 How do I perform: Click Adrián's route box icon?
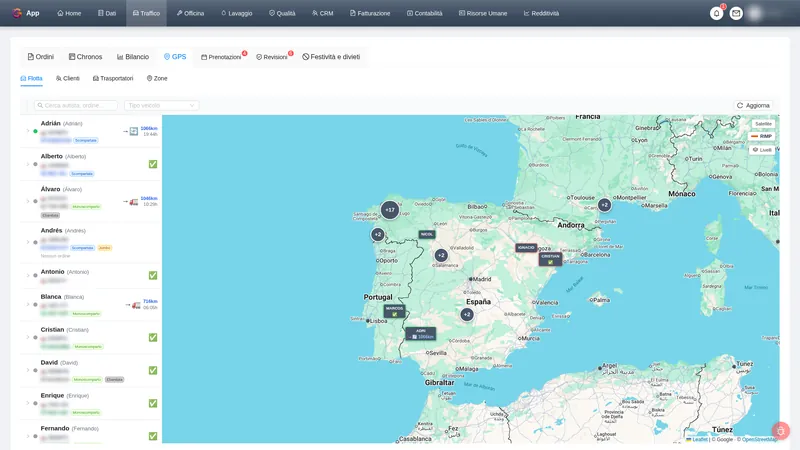[134, 132]
